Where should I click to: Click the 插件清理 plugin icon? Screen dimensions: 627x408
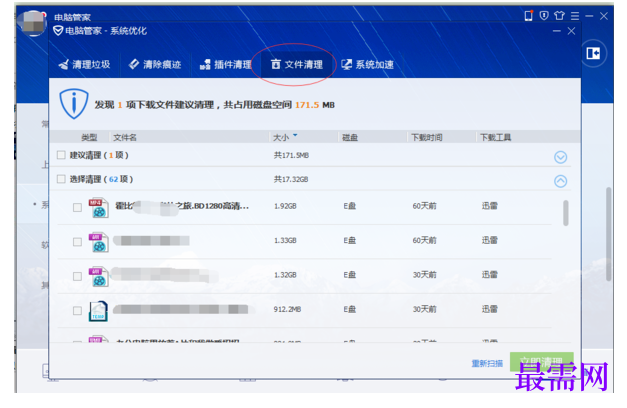click(205, 64)
